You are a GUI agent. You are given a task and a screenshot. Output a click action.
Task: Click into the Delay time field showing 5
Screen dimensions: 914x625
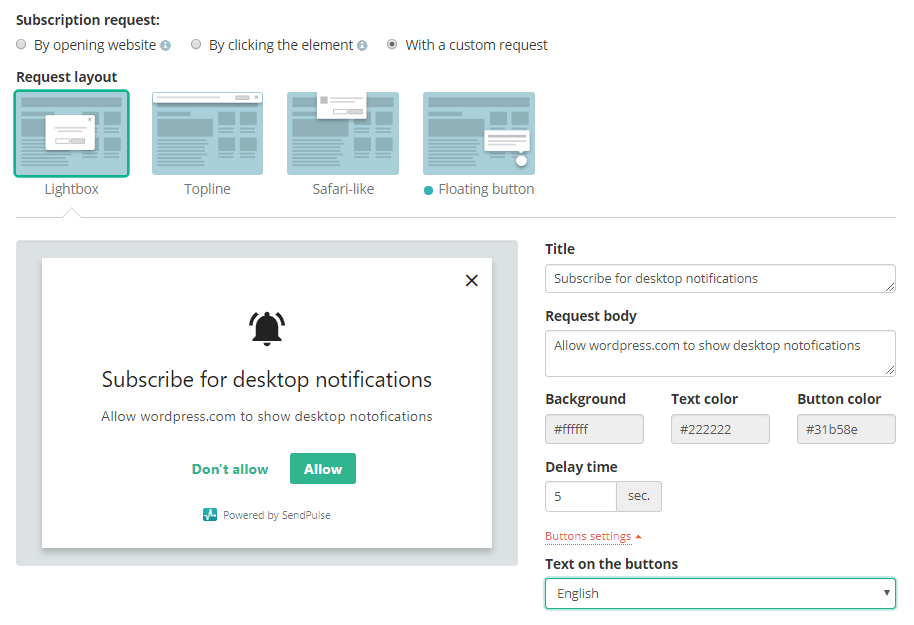pos(581,496)
